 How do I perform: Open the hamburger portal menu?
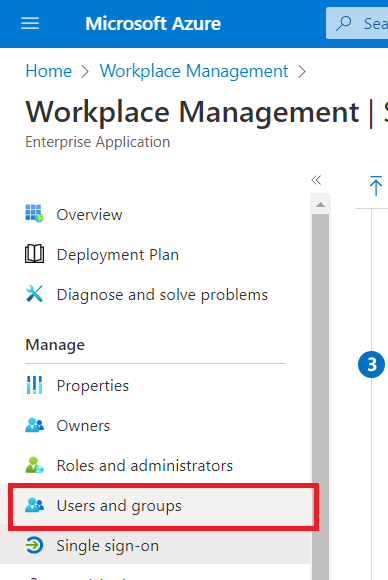[30, 23]
